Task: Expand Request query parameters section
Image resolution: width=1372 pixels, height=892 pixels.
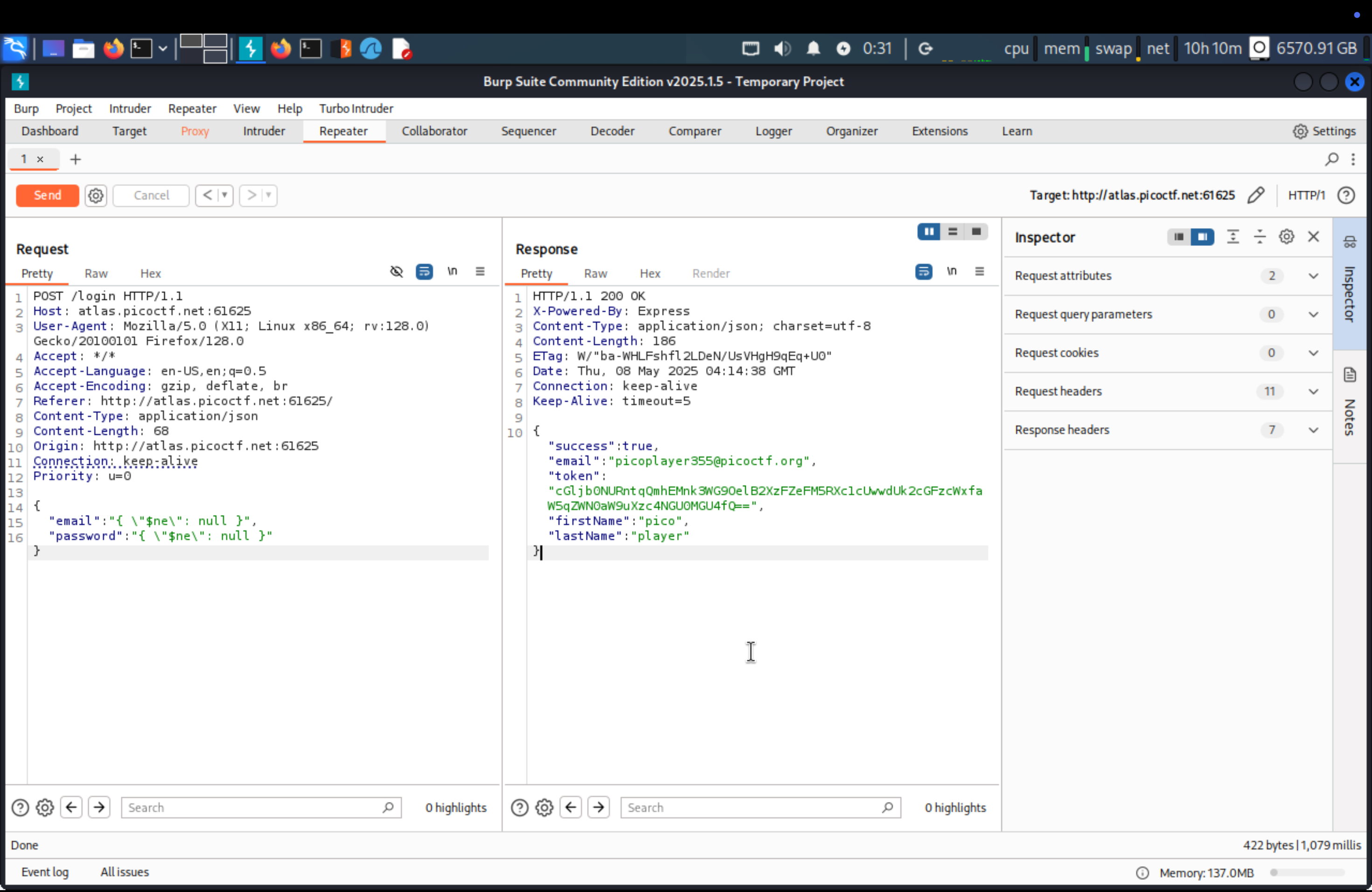Action: click(x=1167, y=314)
